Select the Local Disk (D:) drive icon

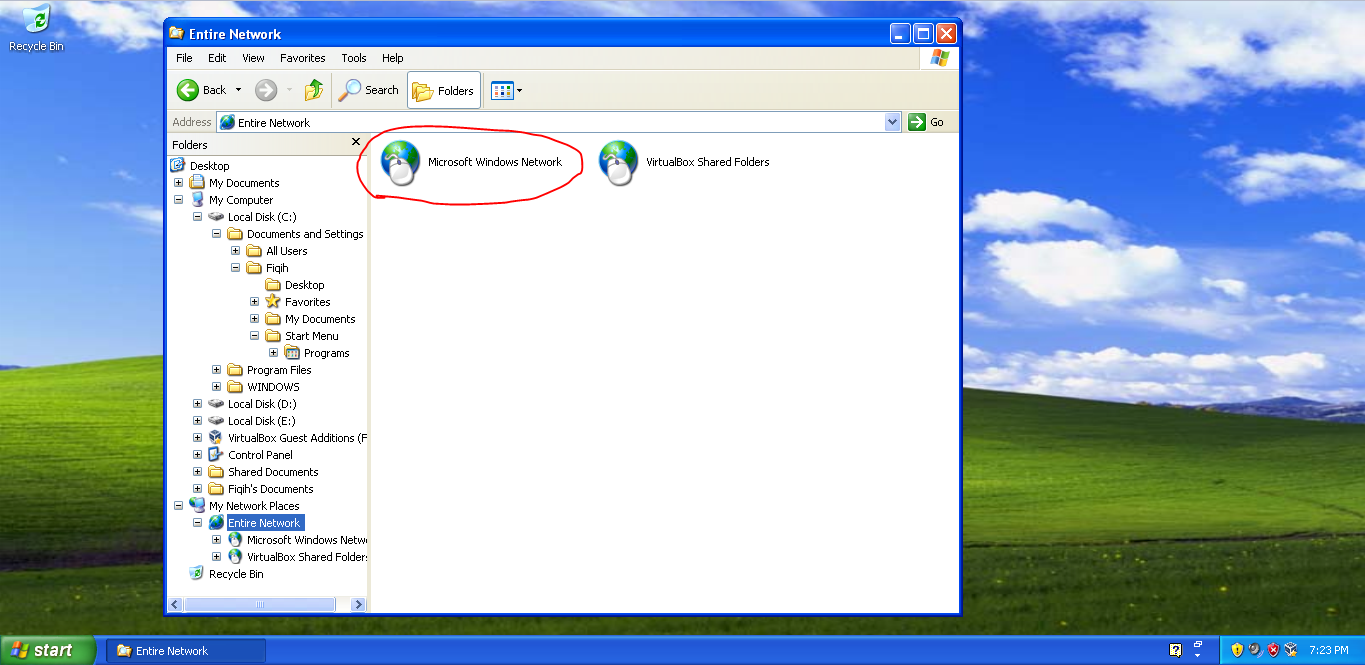pyautogui.click(x=216, y=404)
